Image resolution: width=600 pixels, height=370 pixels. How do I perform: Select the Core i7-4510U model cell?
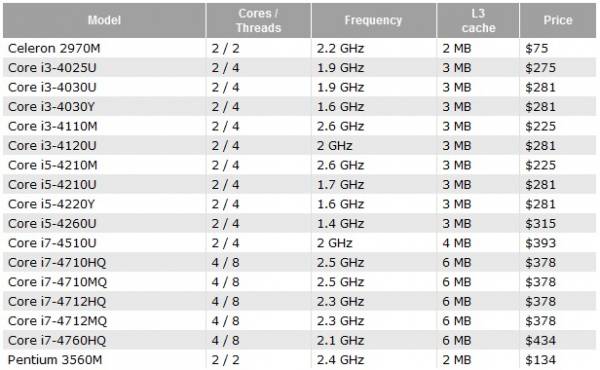104,243
